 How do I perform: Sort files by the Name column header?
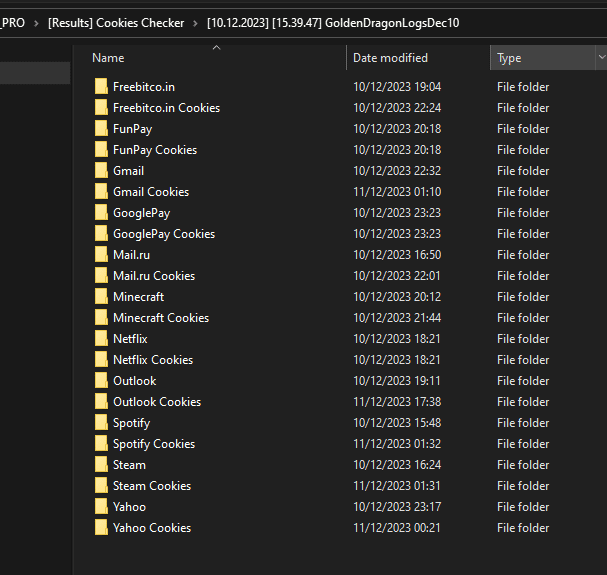[109, 58]
